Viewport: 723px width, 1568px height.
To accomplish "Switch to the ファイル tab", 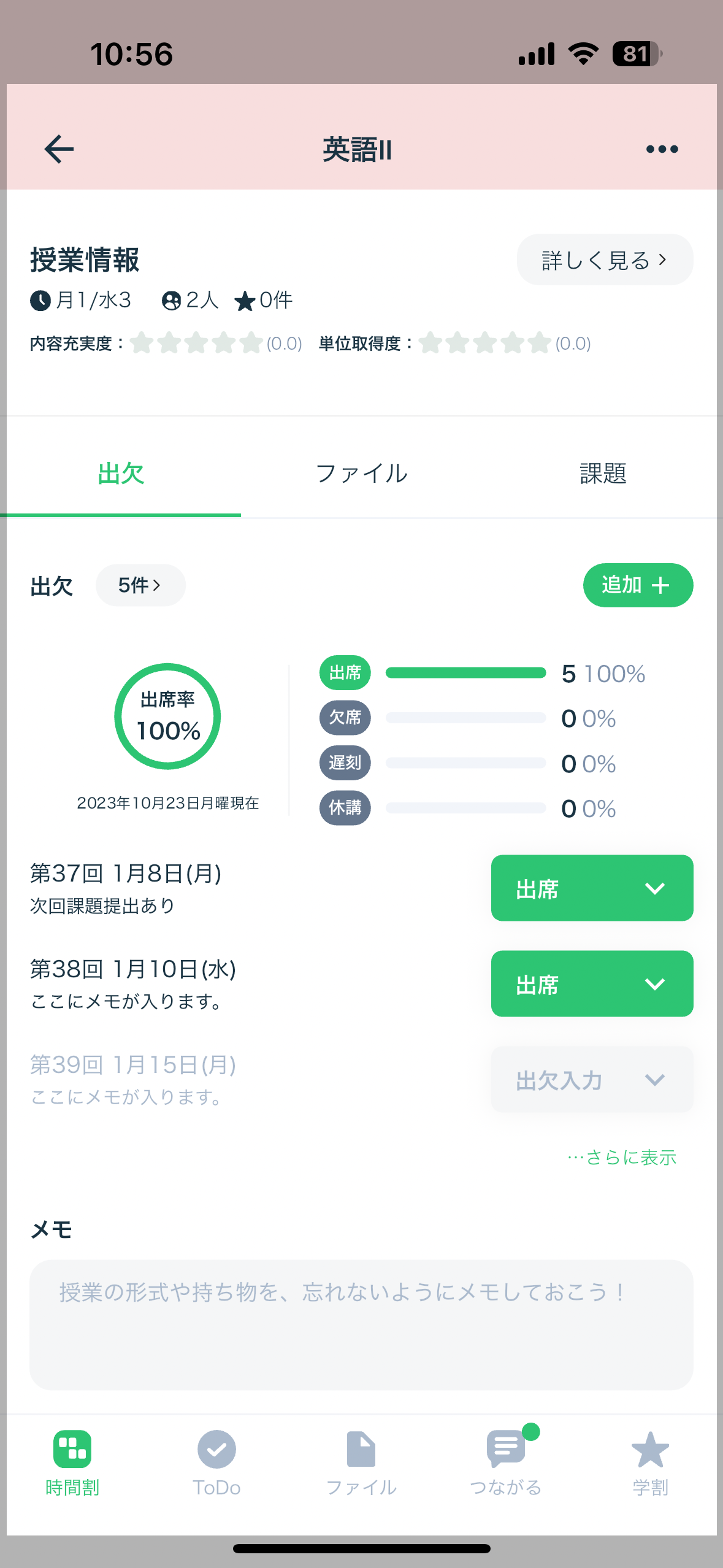I will point(361,473).
